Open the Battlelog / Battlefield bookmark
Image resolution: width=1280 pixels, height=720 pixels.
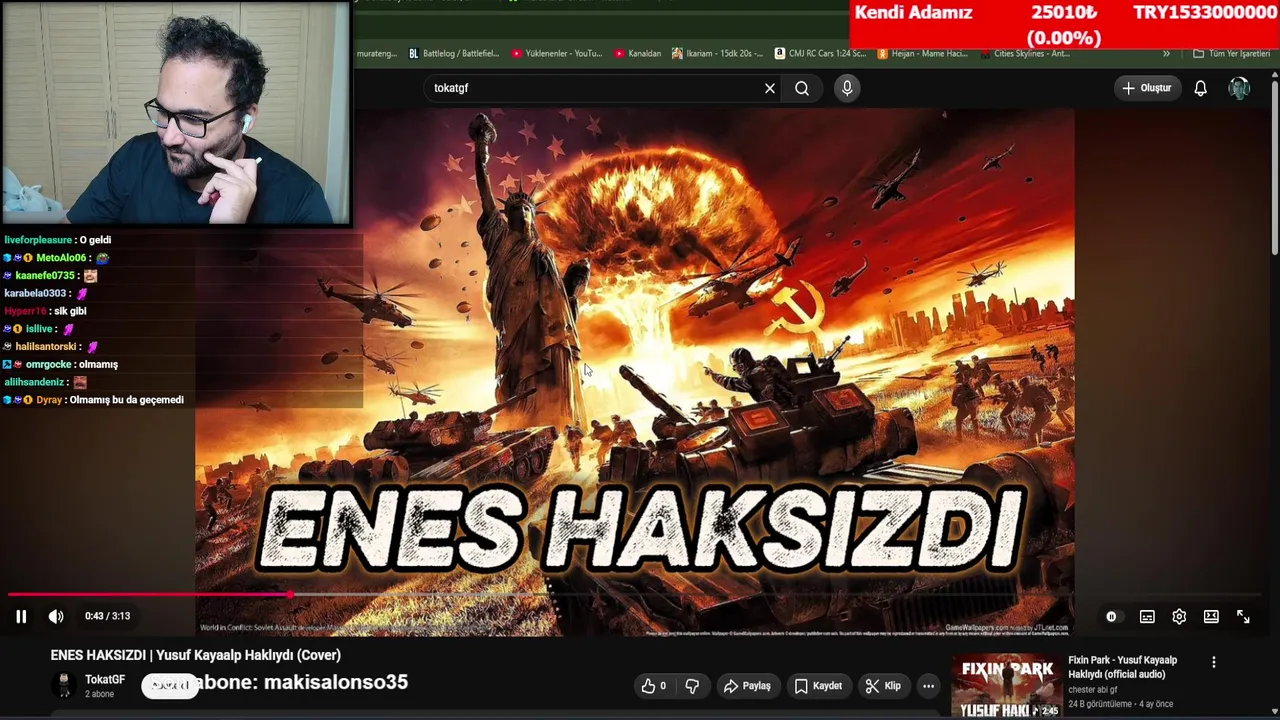coord(453,54)
